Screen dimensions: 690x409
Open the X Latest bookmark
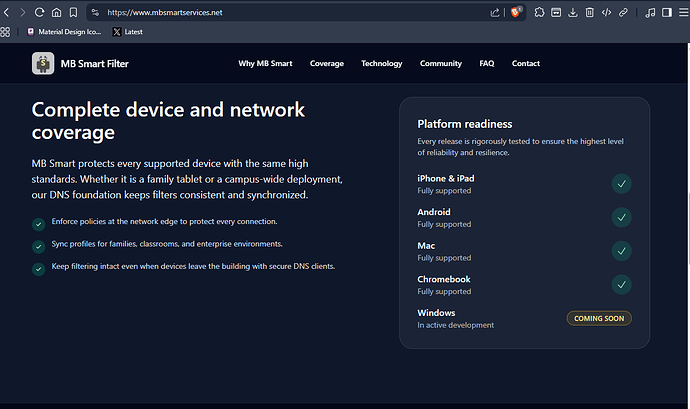pos(128,32)
